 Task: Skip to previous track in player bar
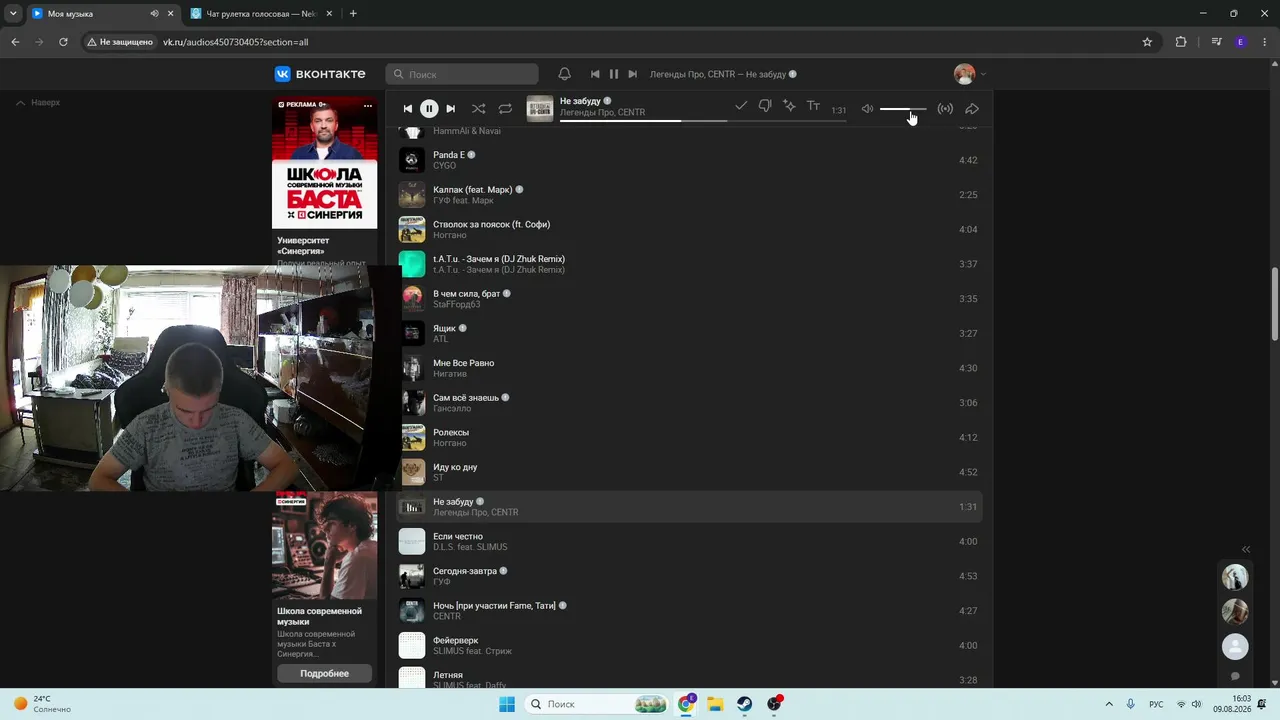pyautogui.click(x=407, y=108)
